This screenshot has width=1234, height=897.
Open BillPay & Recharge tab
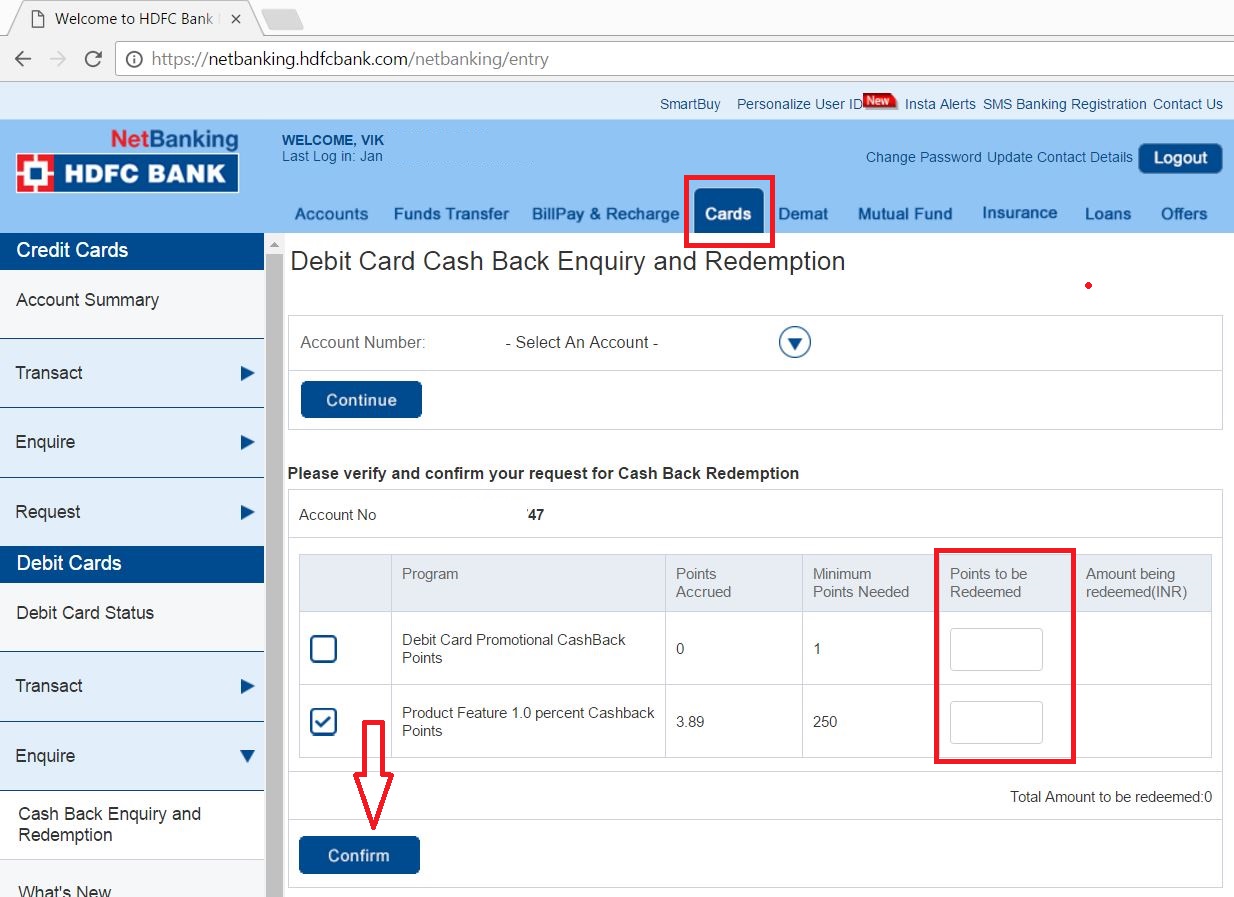pyautogui.click(x=605, y=214)
